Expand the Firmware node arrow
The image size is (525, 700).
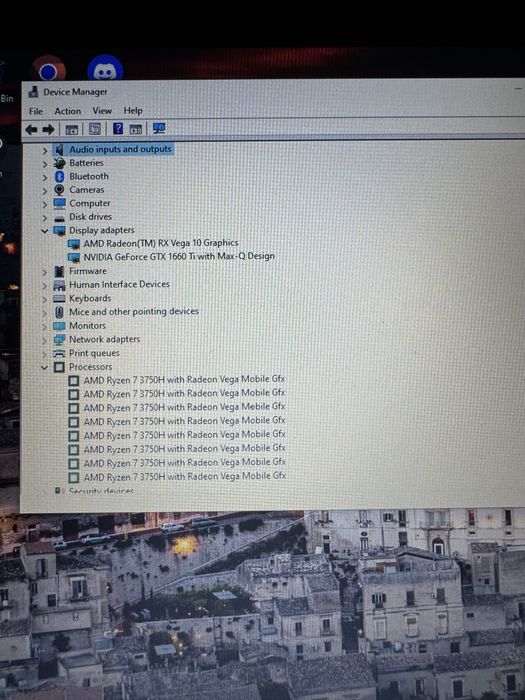[45, 272]
